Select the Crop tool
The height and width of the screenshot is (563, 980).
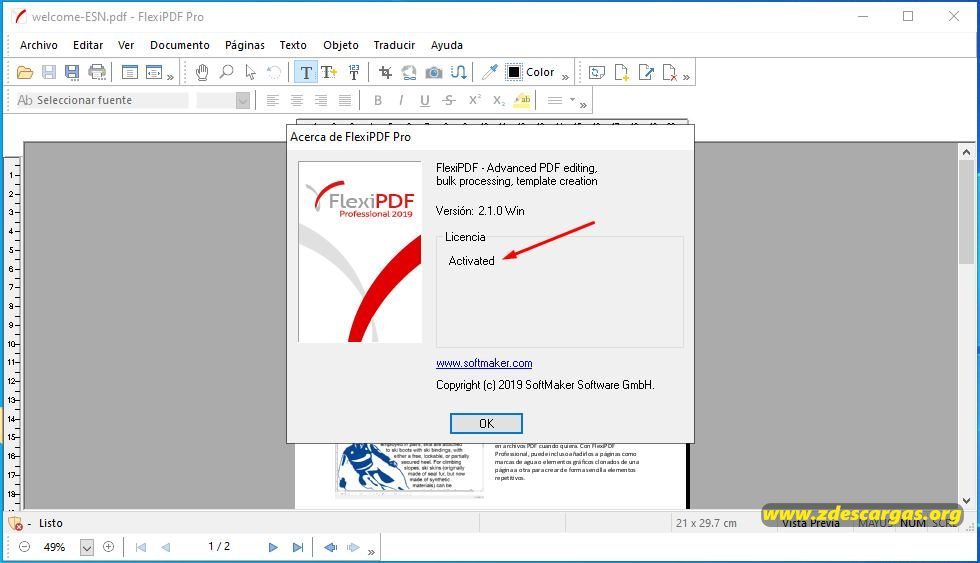pos(385,72)
